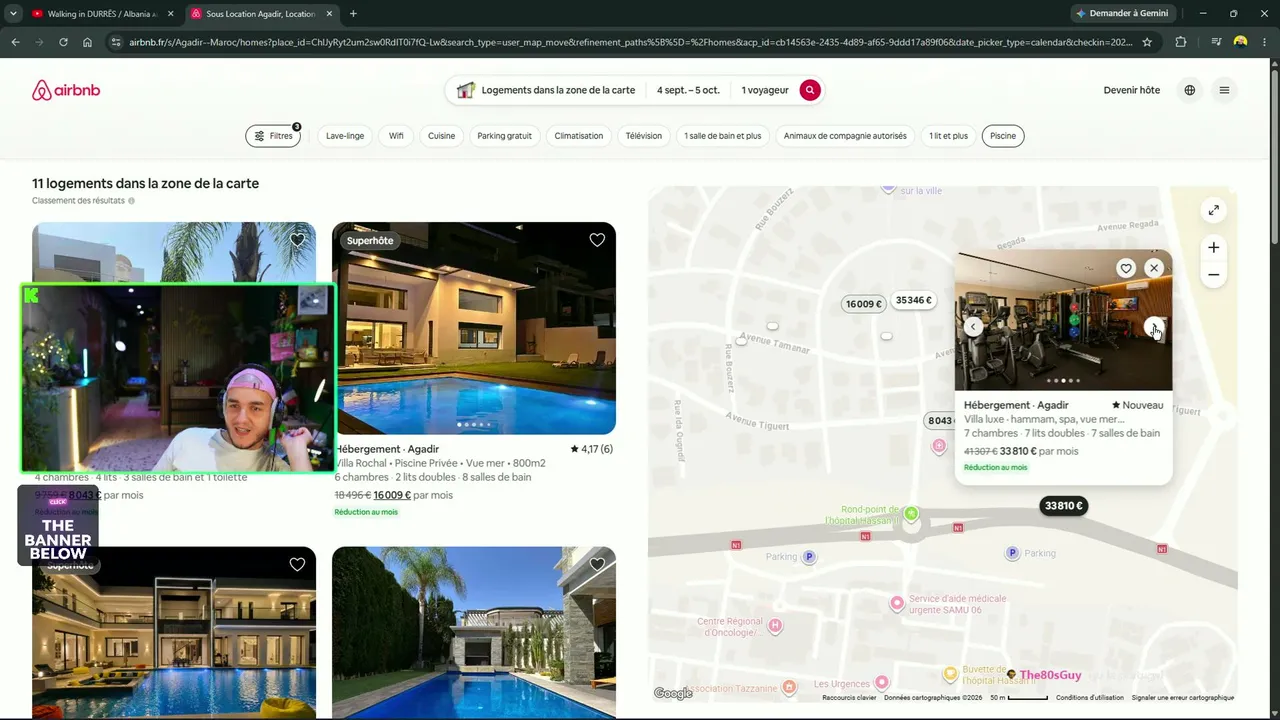Select the 35 346 € map price marker
Screen dimensions: 1280x720
point(914,300)
